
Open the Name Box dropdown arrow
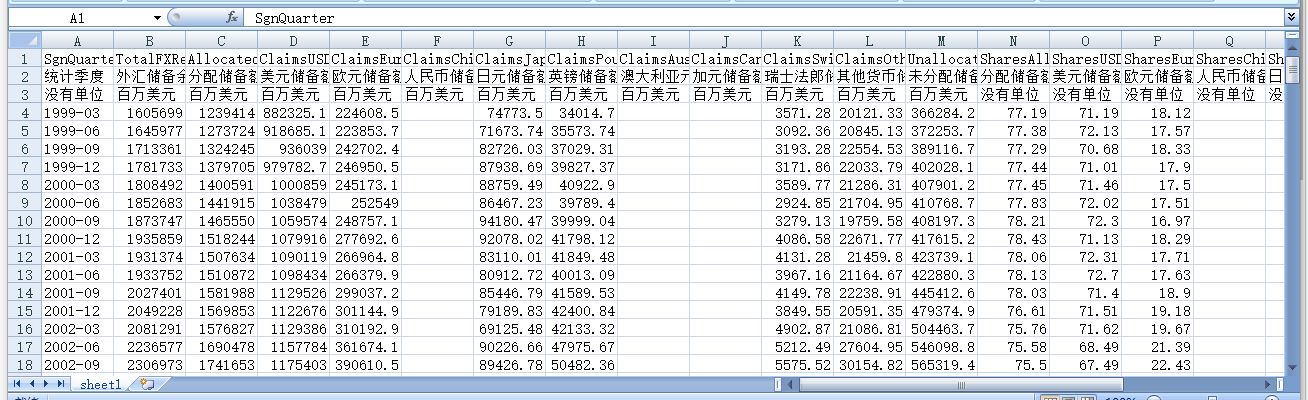157,18
